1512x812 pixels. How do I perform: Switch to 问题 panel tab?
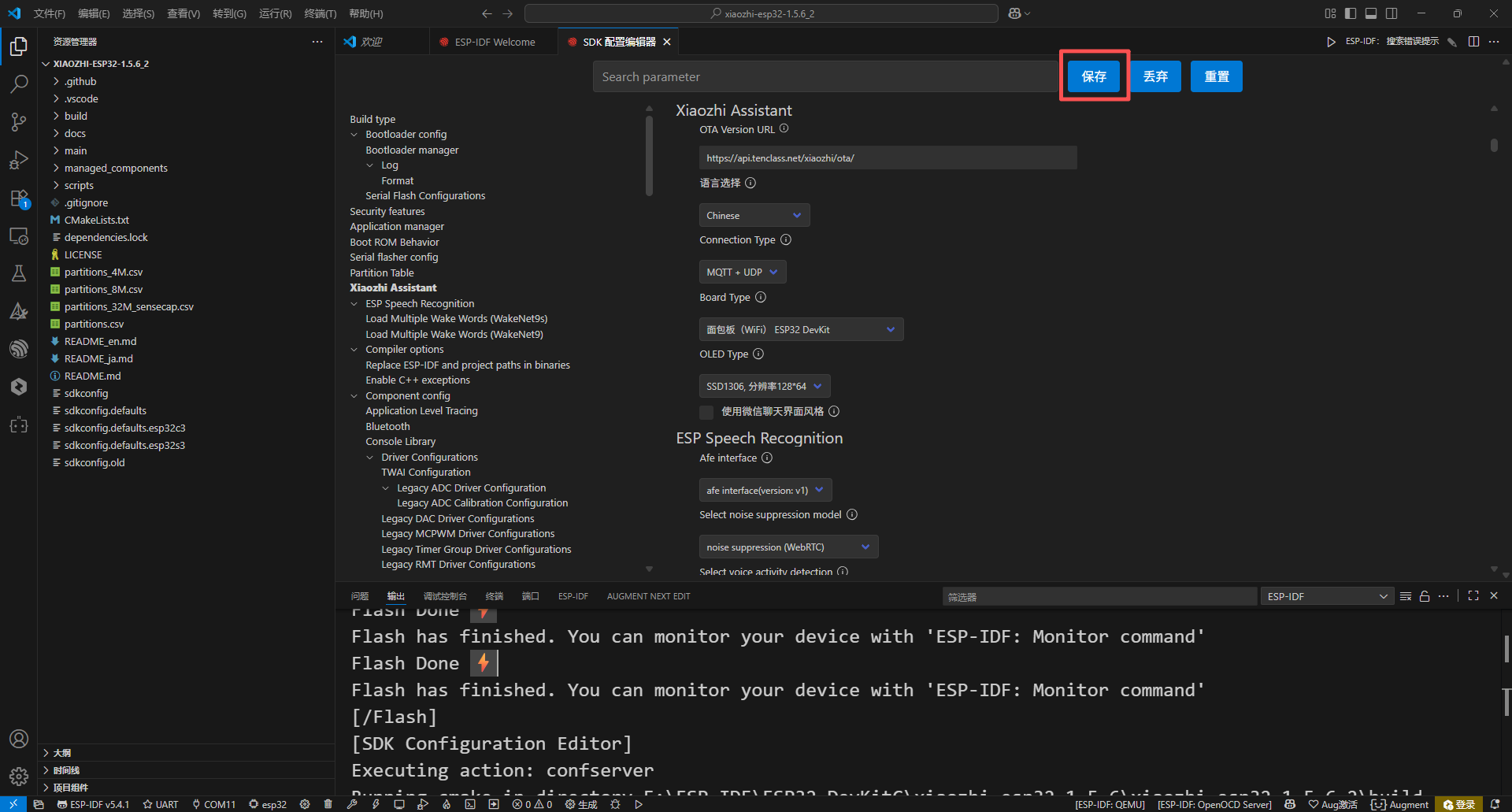360,596
